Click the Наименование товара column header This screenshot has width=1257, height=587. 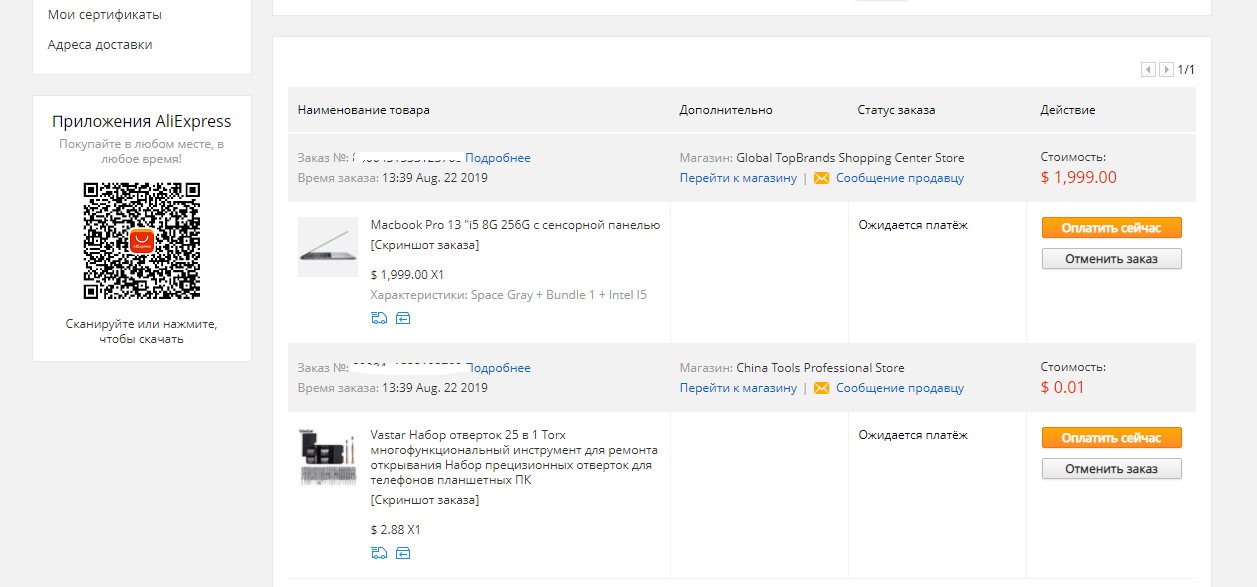364,110
